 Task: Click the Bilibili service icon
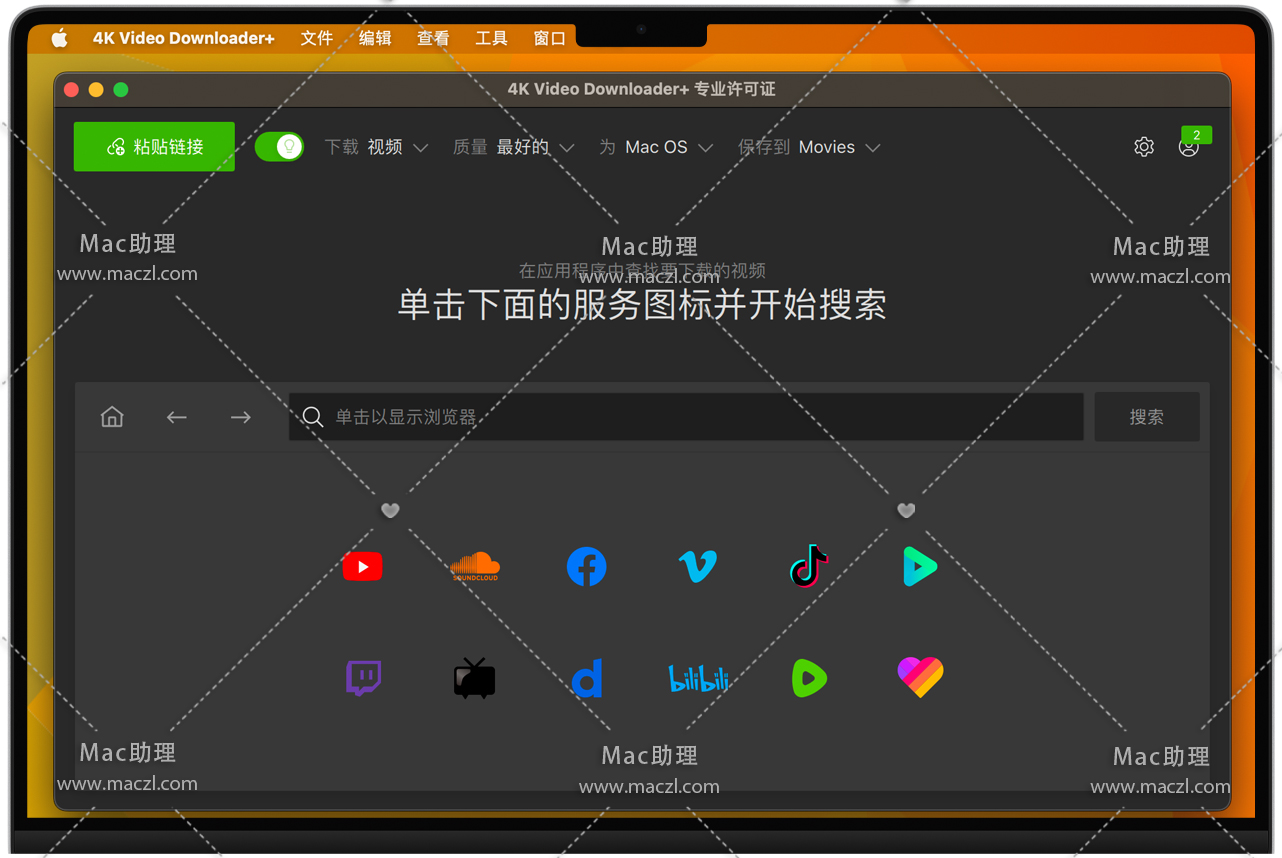pyautogui.click(x=697, y=679)
